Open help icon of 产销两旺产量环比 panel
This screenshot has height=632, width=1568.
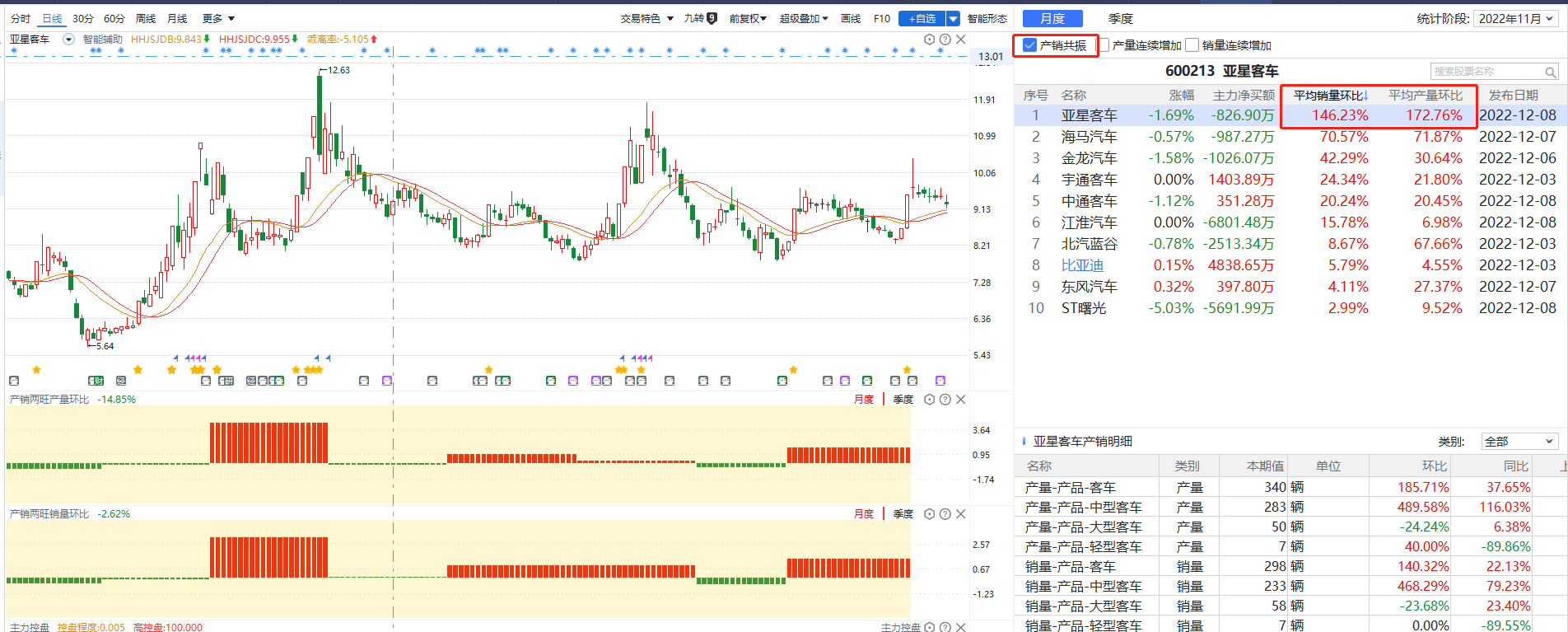945,400
